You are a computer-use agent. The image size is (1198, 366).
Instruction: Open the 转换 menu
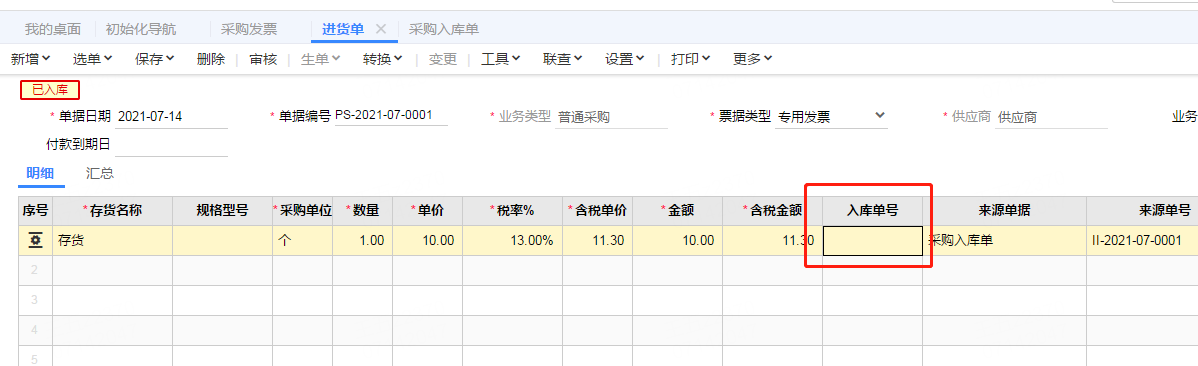point(383,59)
